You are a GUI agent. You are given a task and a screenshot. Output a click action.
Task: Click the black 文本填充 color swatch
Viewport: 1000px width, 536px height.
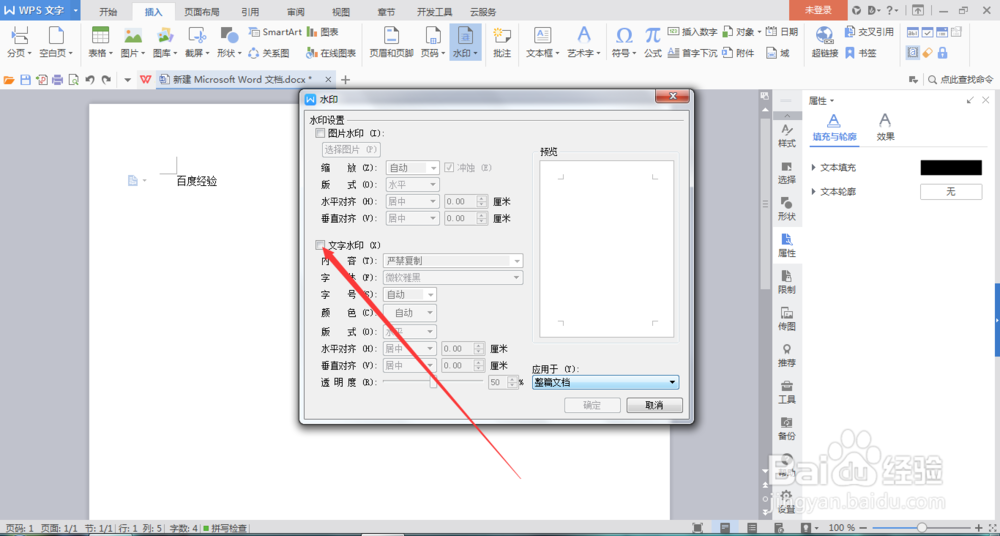951,168
